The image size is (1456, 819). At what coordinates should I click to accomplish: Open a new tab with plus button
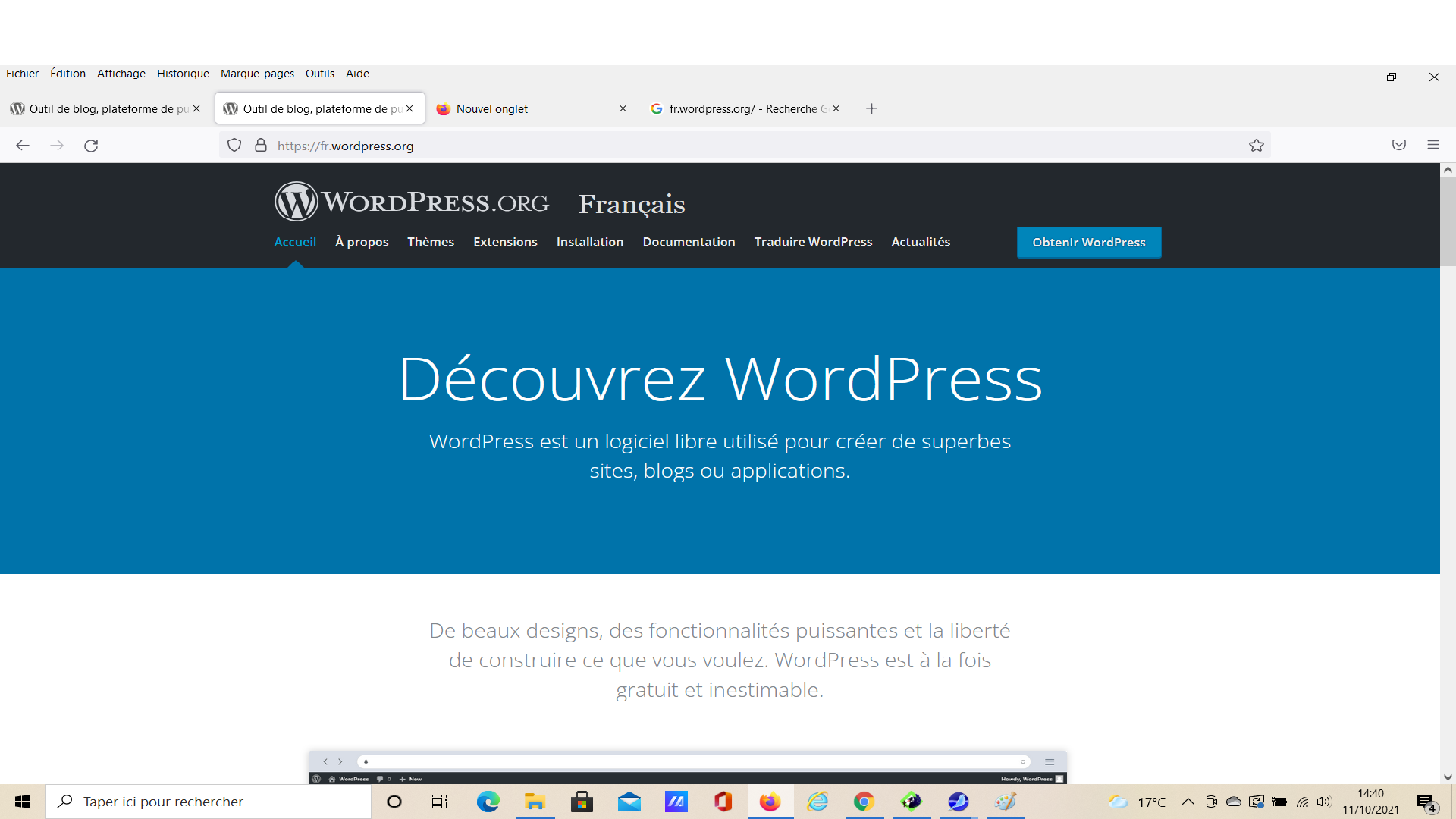[872, 108]
